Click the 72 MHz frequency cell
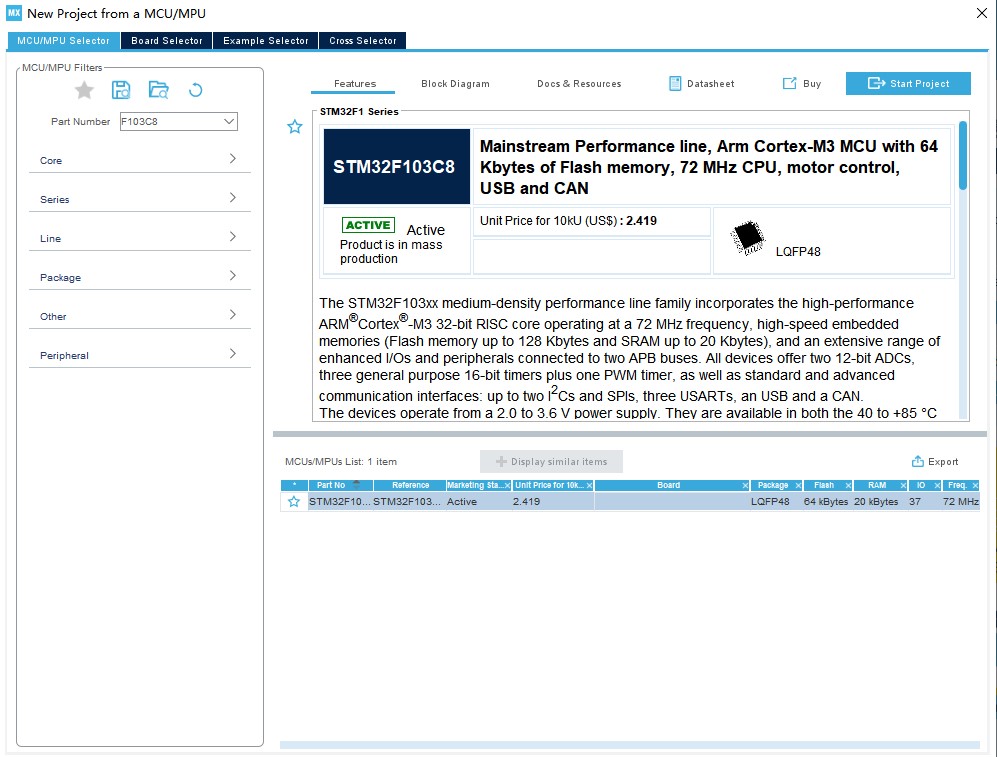Screen dimensions: 997x757 pos(960,501)
